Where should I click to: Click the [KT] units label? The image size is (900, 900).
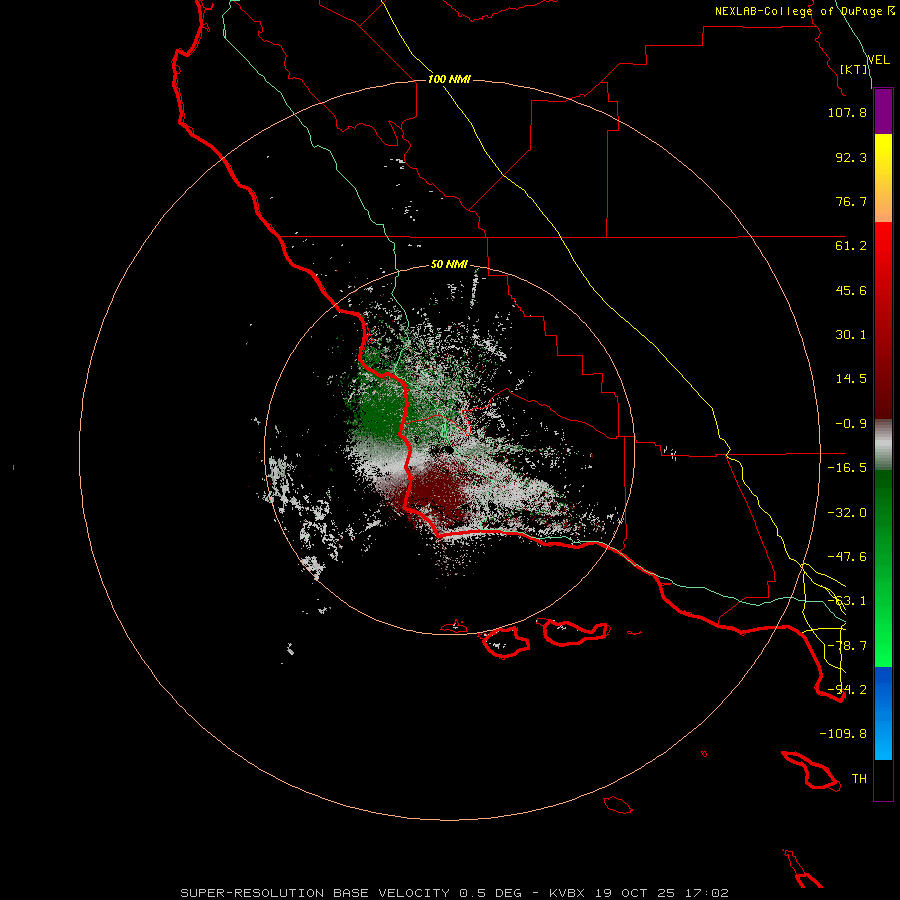tap(854, 69)
